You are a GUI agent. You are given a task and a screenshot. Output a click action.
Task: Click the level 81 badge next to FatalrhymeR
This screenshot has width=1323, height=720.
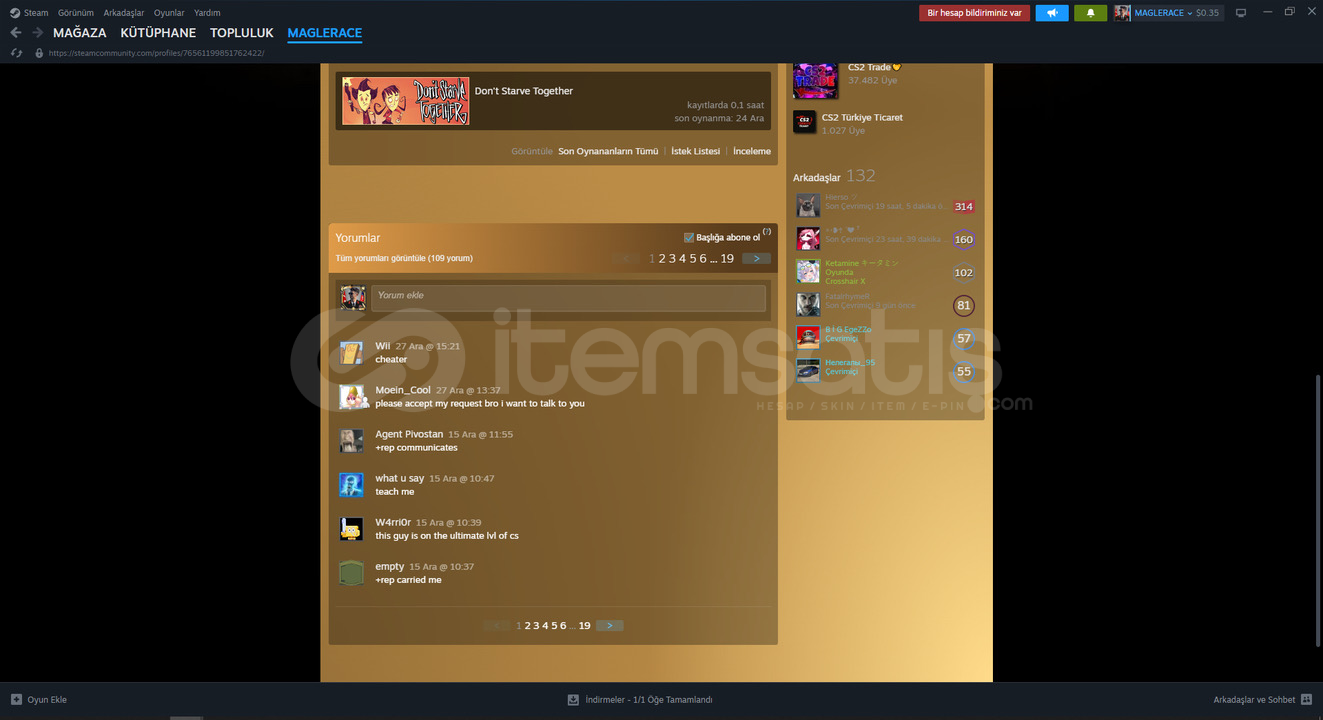[964, 306]
